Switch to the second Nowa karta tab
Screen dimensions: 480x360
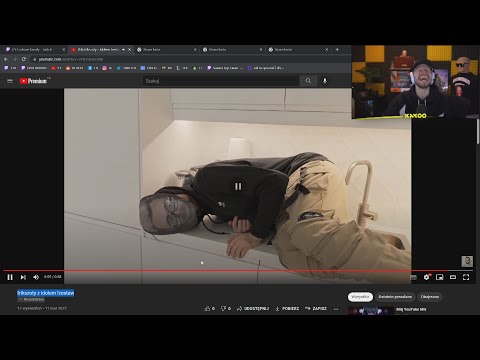pos(232,49)
